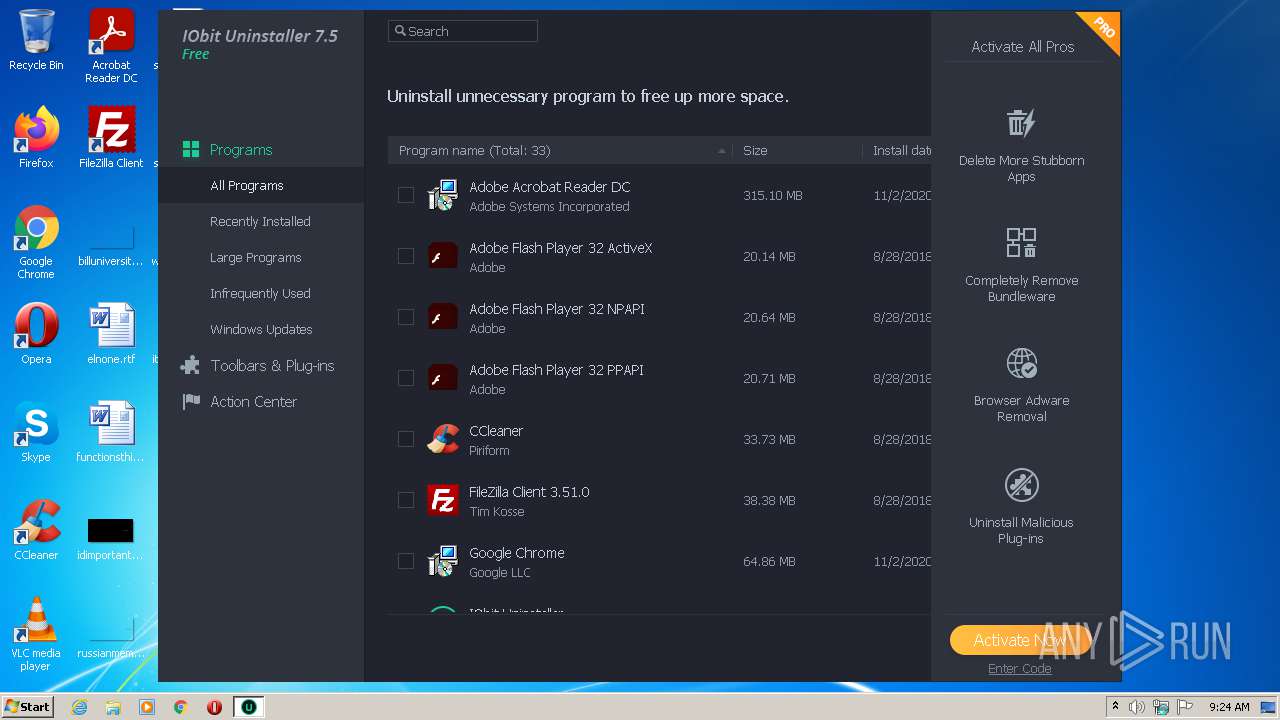Open the Opera desktop shortcut
Image resolution: width=1280 pixels, height=720 pixels.
[36, 334]
